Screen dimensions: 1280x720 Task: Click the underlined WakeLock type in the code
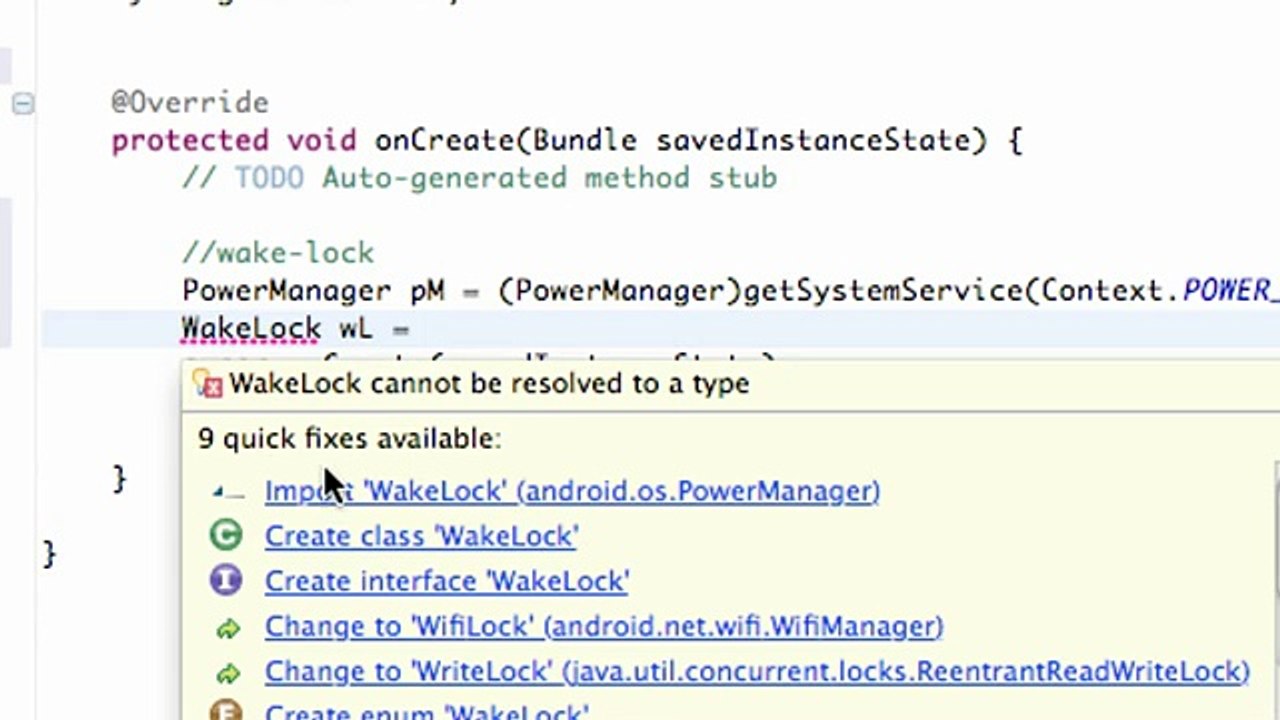click(x=251, y=328)
